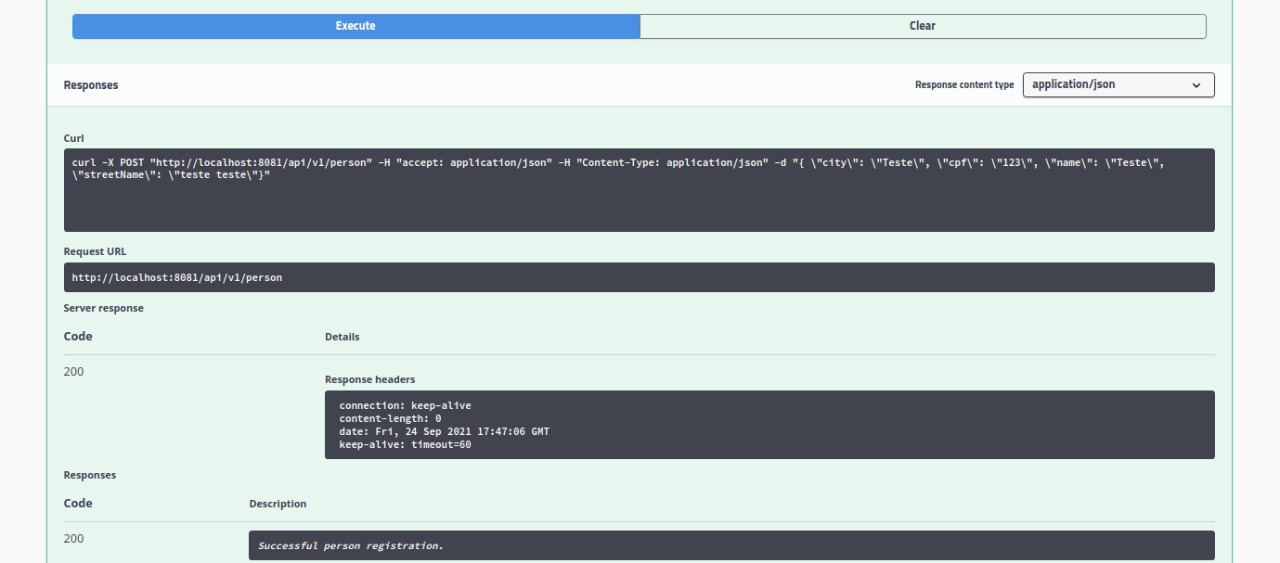This screenshot has width=1280, height=563.
Task: Click the keep-alive: timeout=60 header line
Action: pyautogui.click(x=405, y=445)
